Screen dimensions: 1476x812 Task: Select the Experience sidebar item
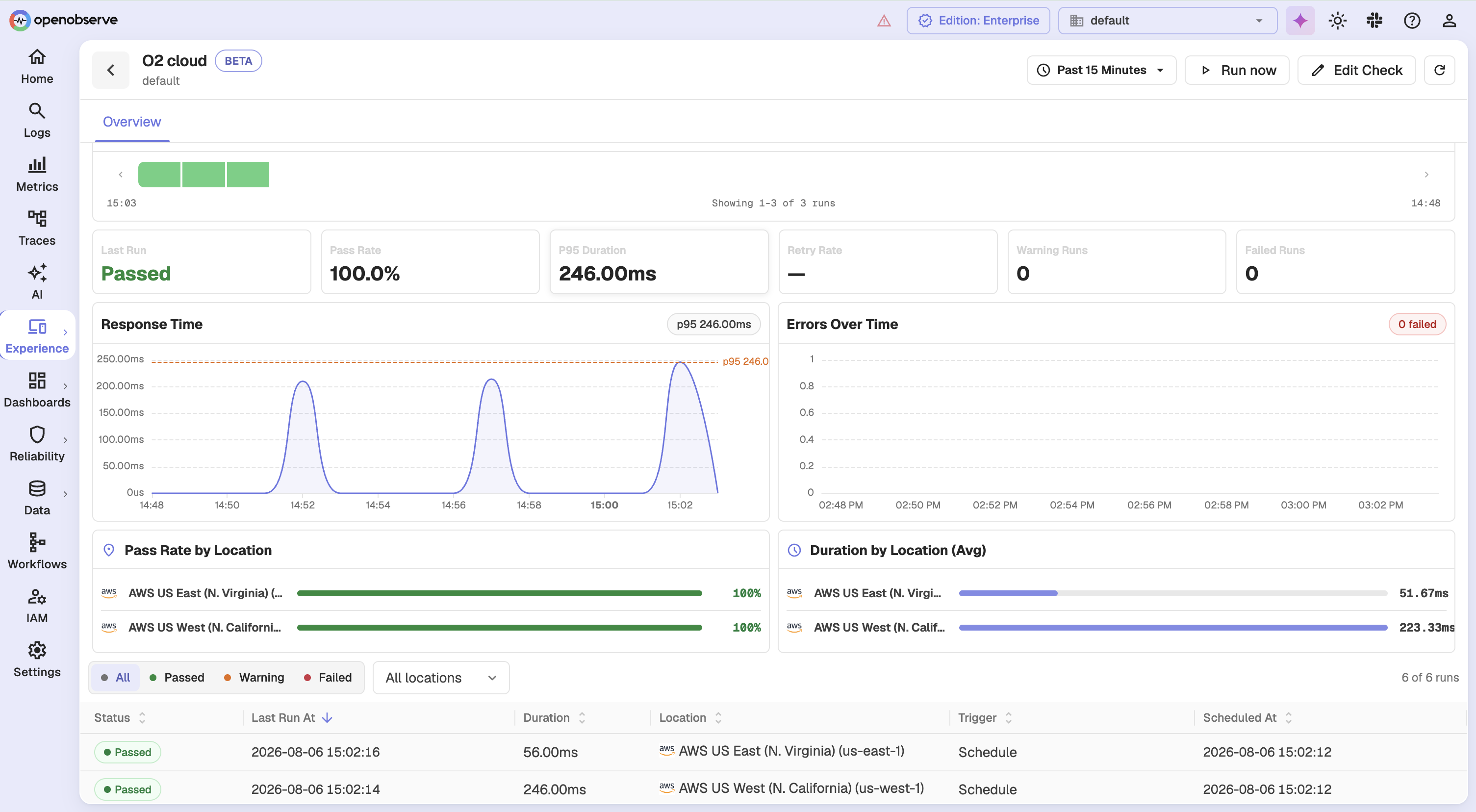click(x=37, y=336)
